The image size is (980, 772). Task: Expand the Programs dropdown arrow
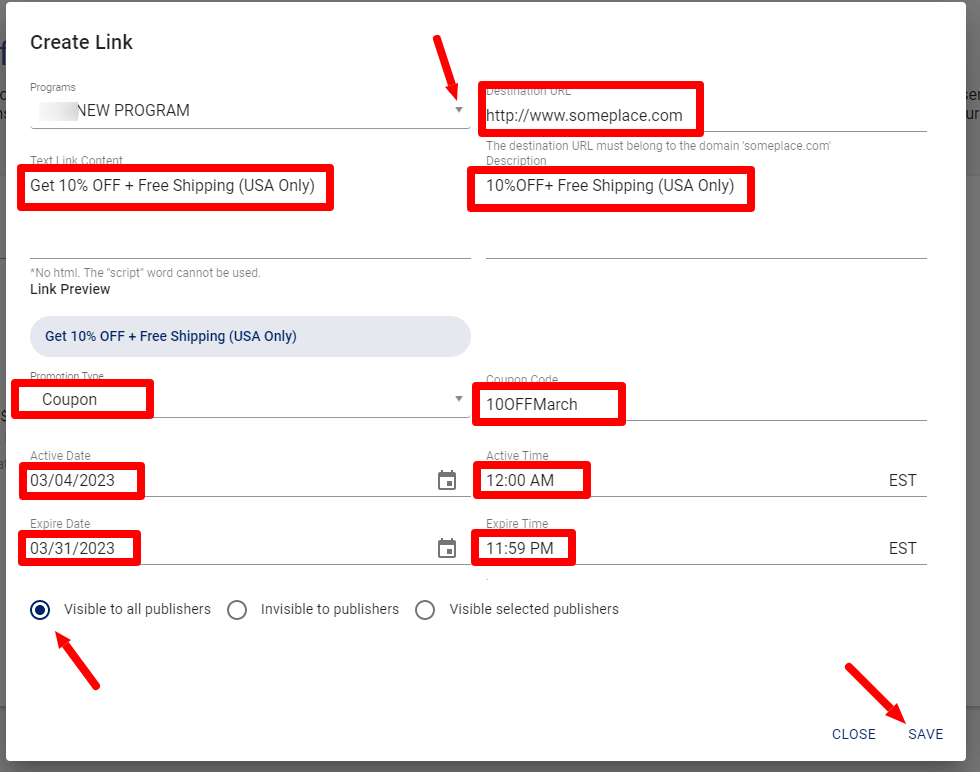pyautogui.click(x=459, y=109)
